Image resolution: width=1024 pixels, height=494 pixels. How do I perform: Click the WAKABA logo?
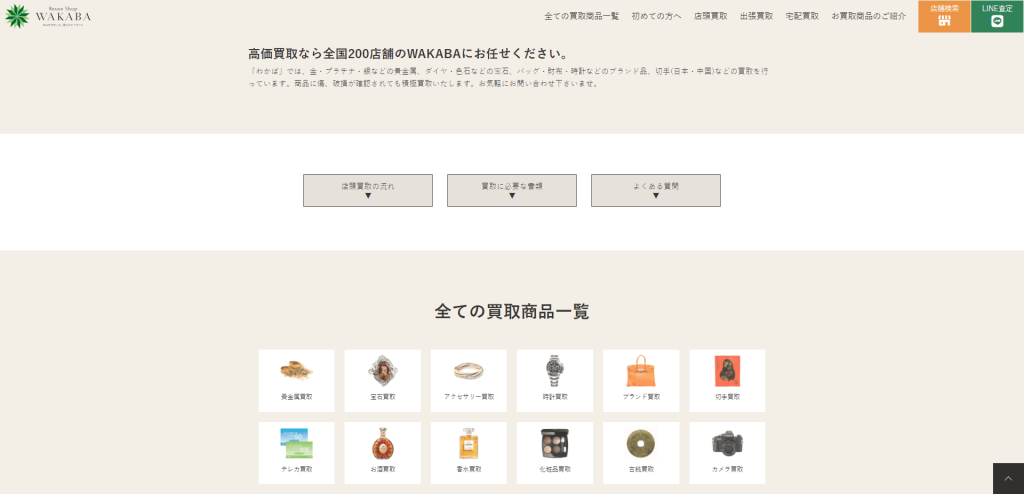coord(48,16)
